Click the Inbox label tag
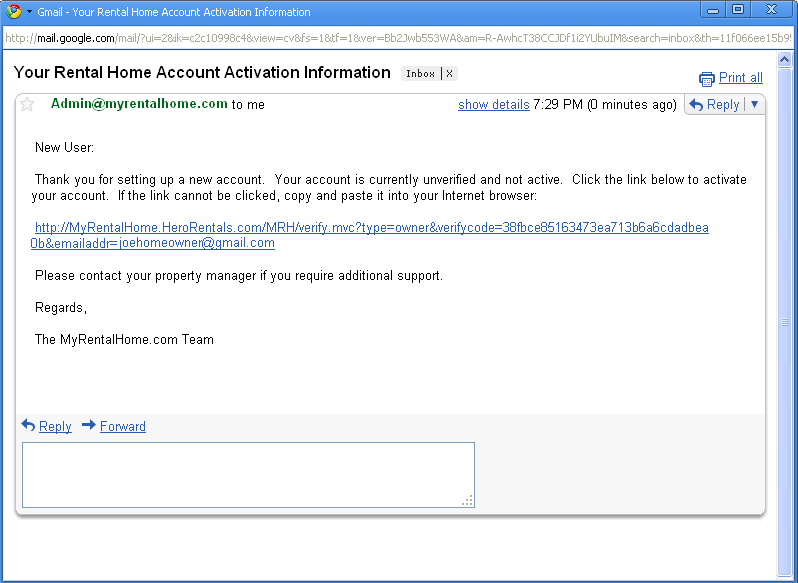 [x=420, y=74]
